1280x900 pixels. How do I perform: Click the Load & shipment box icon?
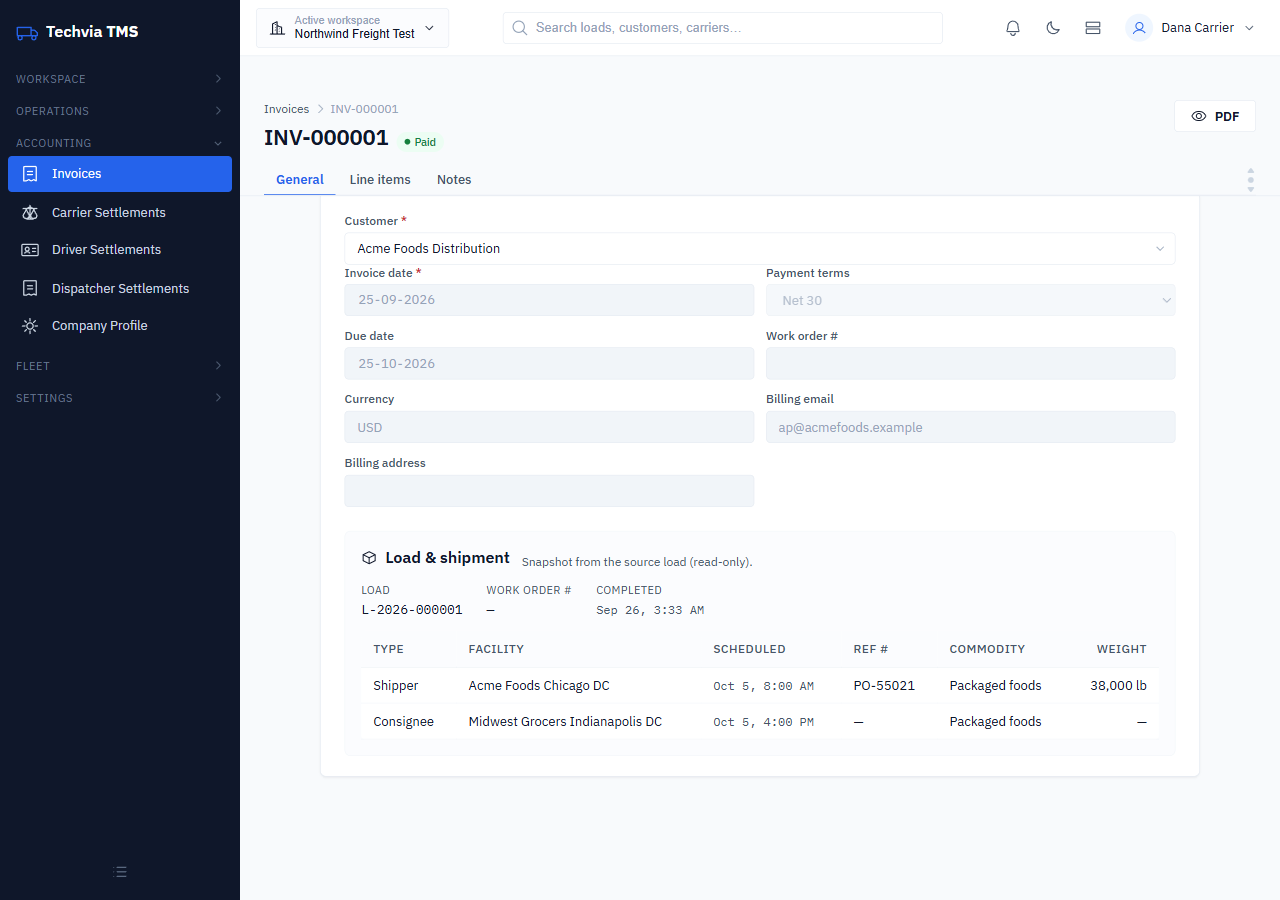pyautogui.click(x=369, y=558)
